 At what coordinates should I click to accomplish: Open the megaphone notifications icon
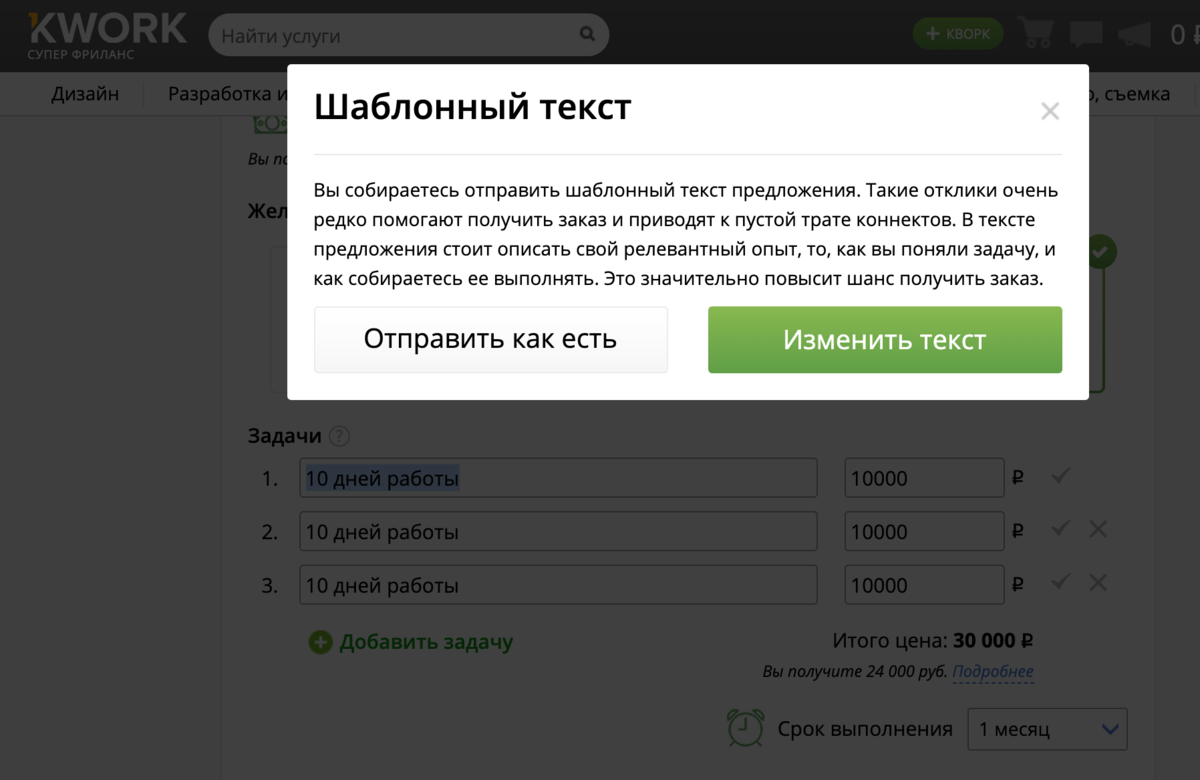click(1134, 34)
